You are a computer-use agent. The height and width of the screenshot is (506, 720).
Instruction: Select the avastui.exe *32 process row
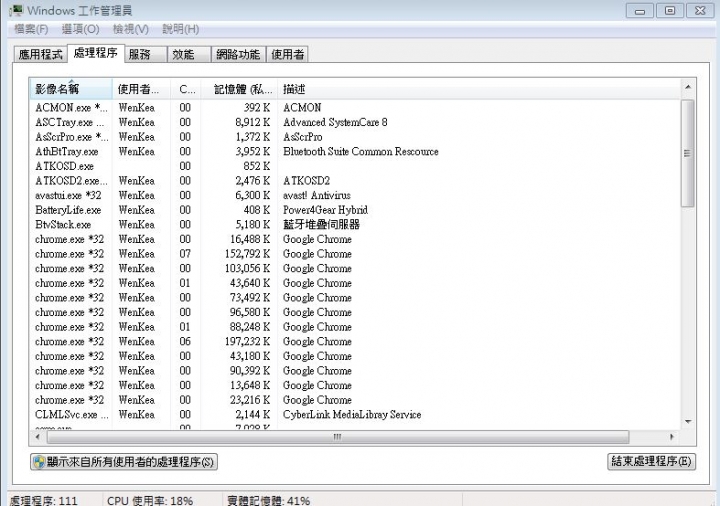tap(354, 195)
